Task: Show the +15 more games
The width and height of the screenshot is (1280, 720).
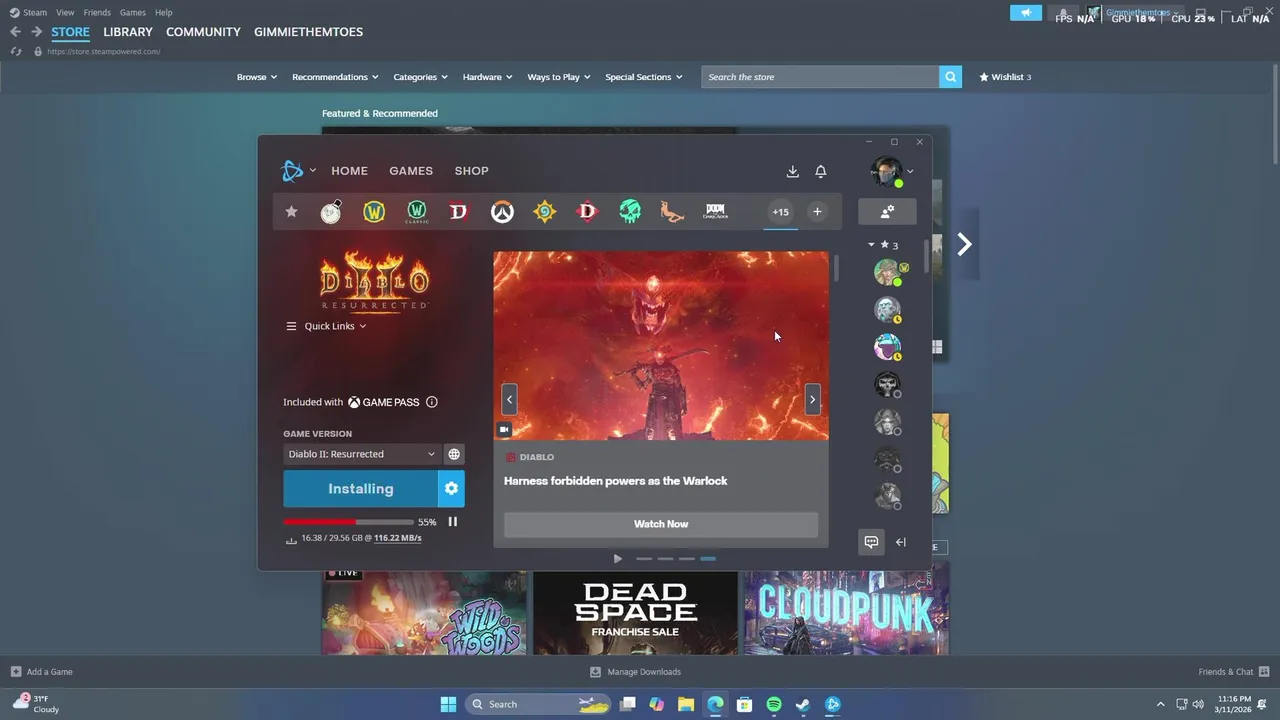Action: [x=780, y=212]
